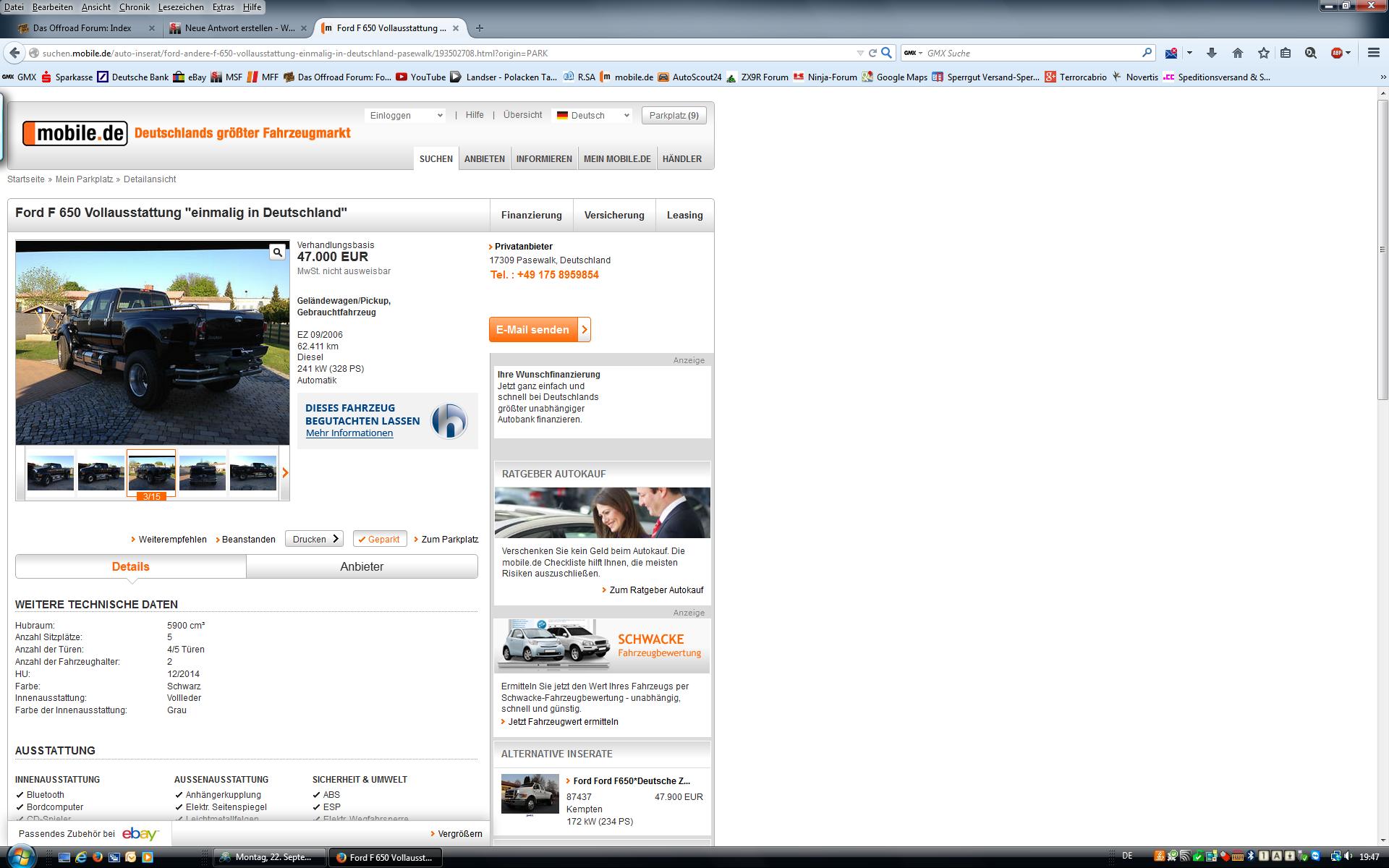Toggle the Geparkt parked checkmark button
1389x868 pixels.
[379, 540]
